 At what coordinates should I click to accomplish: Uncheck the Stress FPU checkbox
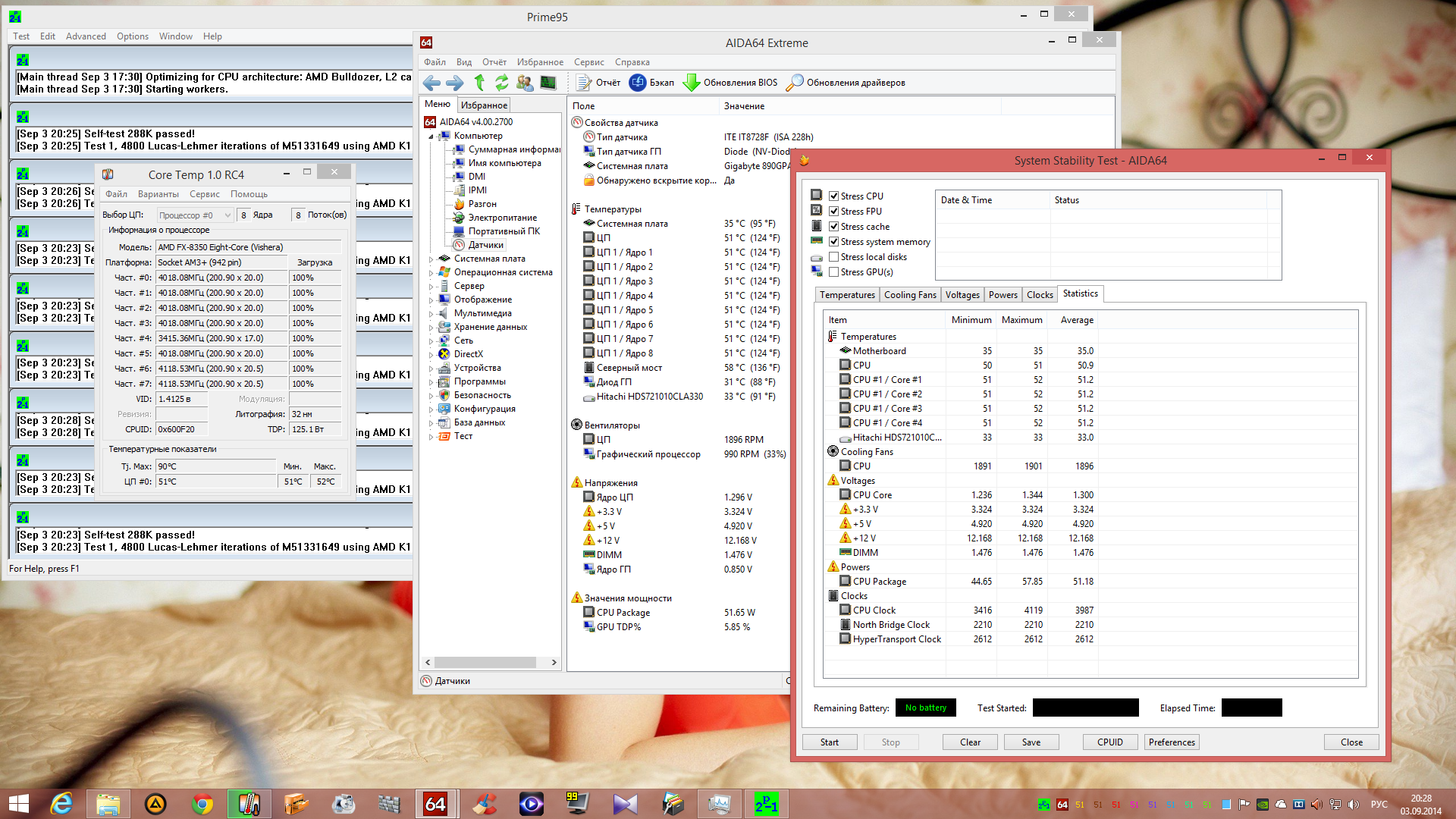(x=833, y=212)
